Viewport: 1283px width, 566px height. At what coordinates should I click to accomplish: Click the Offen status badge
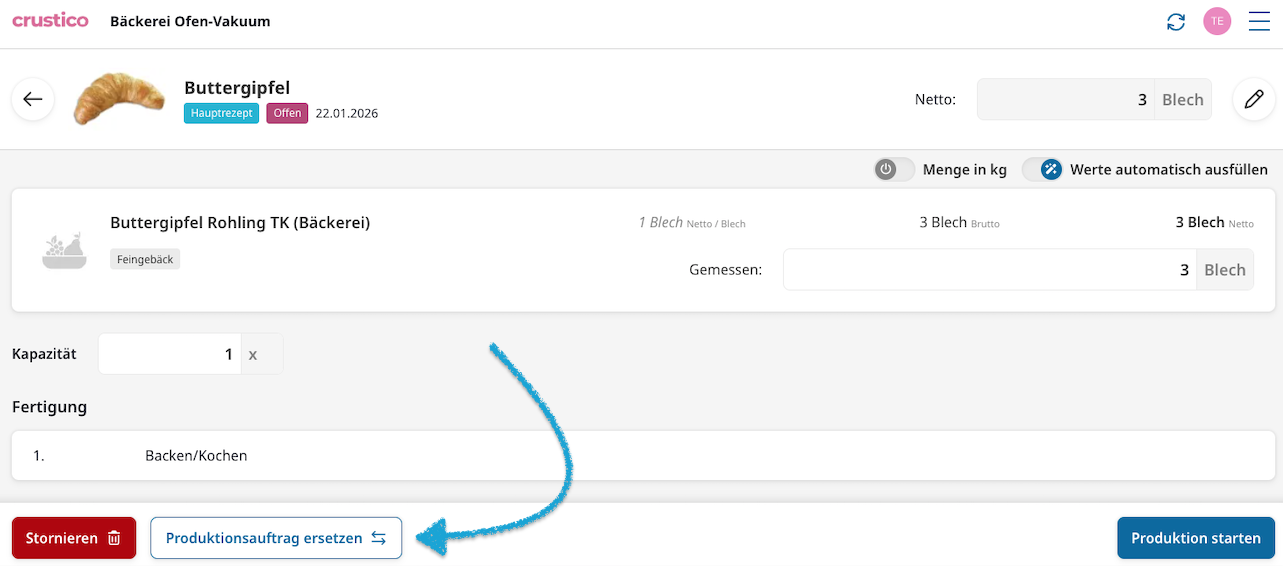[x=287, y=113]
